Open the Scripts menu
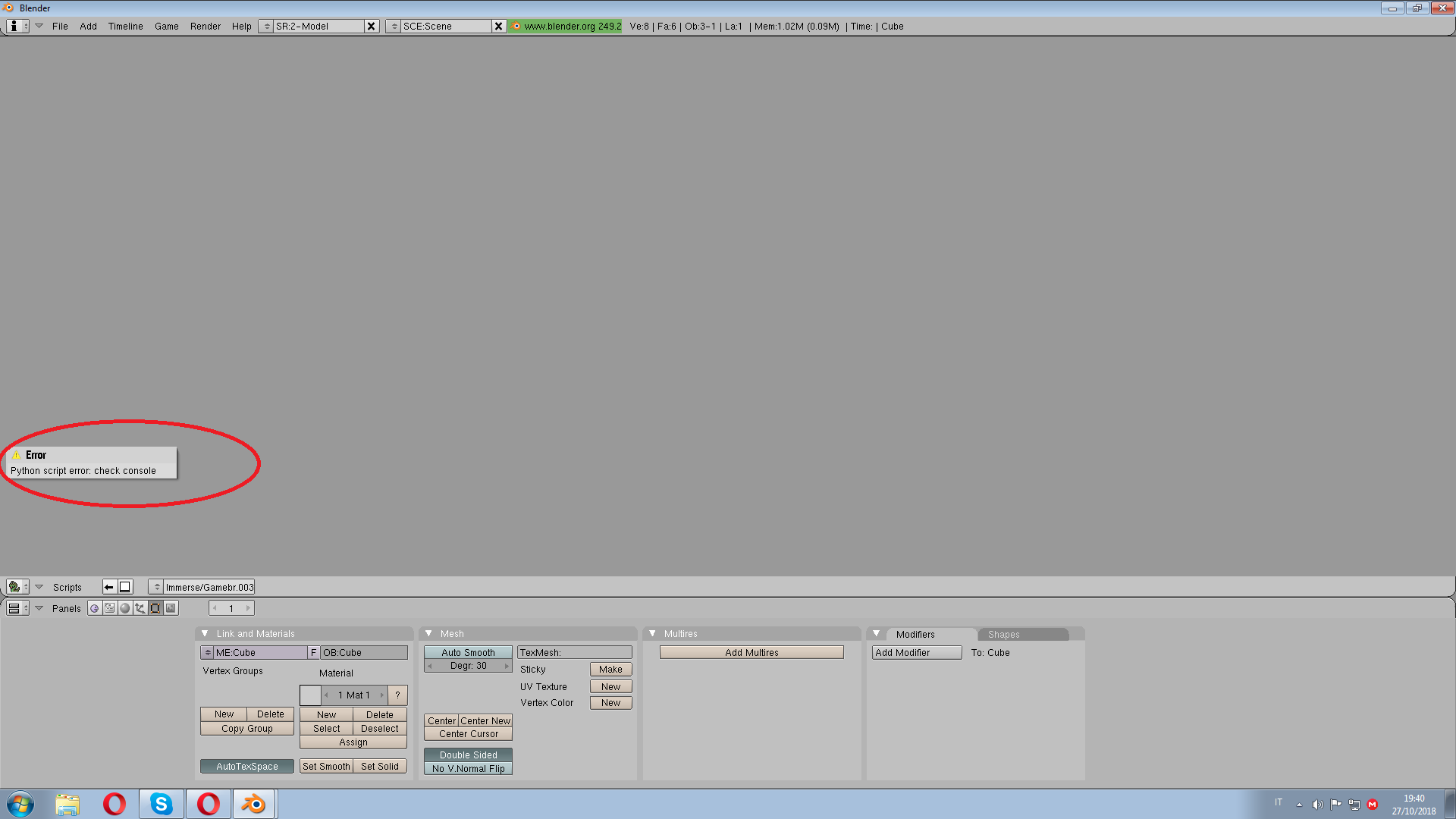The height and width of the screenshot is (819, 1456). coord(67,588)
